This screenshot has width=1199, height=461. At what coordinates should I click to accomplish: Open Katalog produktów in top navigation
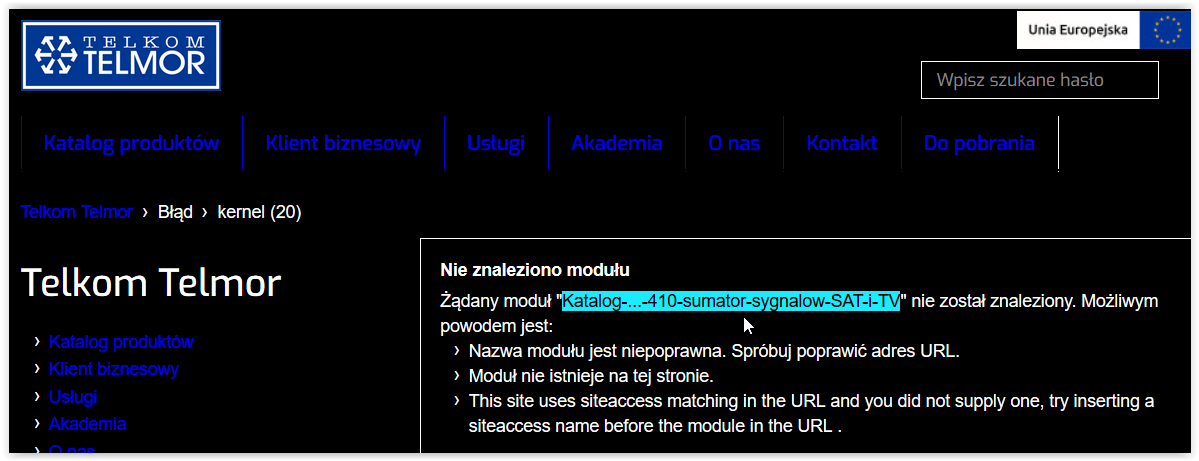[131, 143]
